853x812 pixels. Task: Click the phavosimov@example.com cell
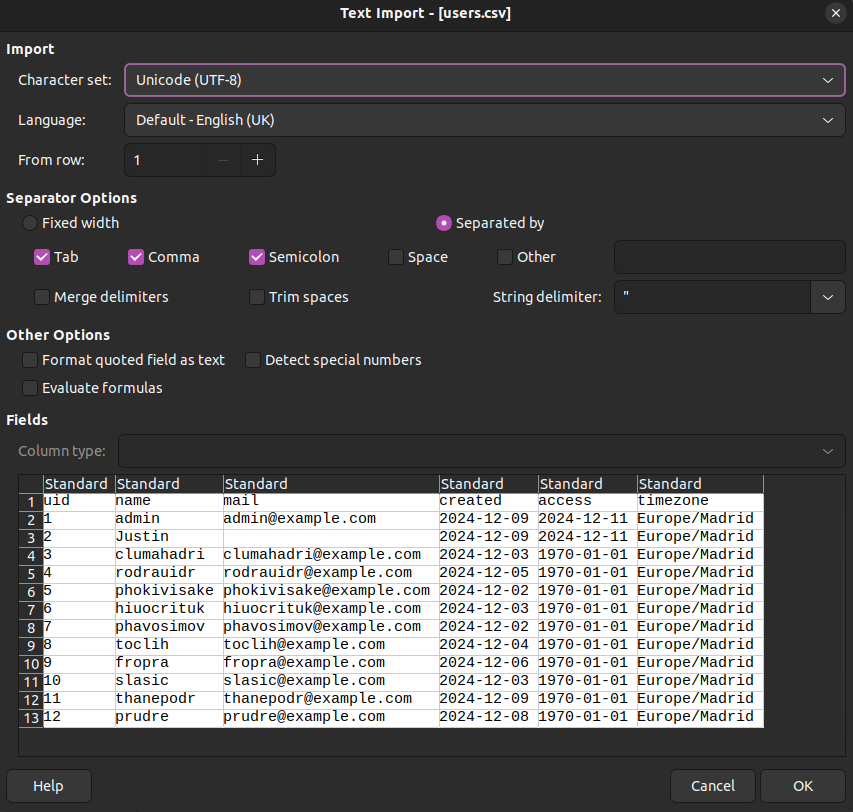tap(331, 627)
